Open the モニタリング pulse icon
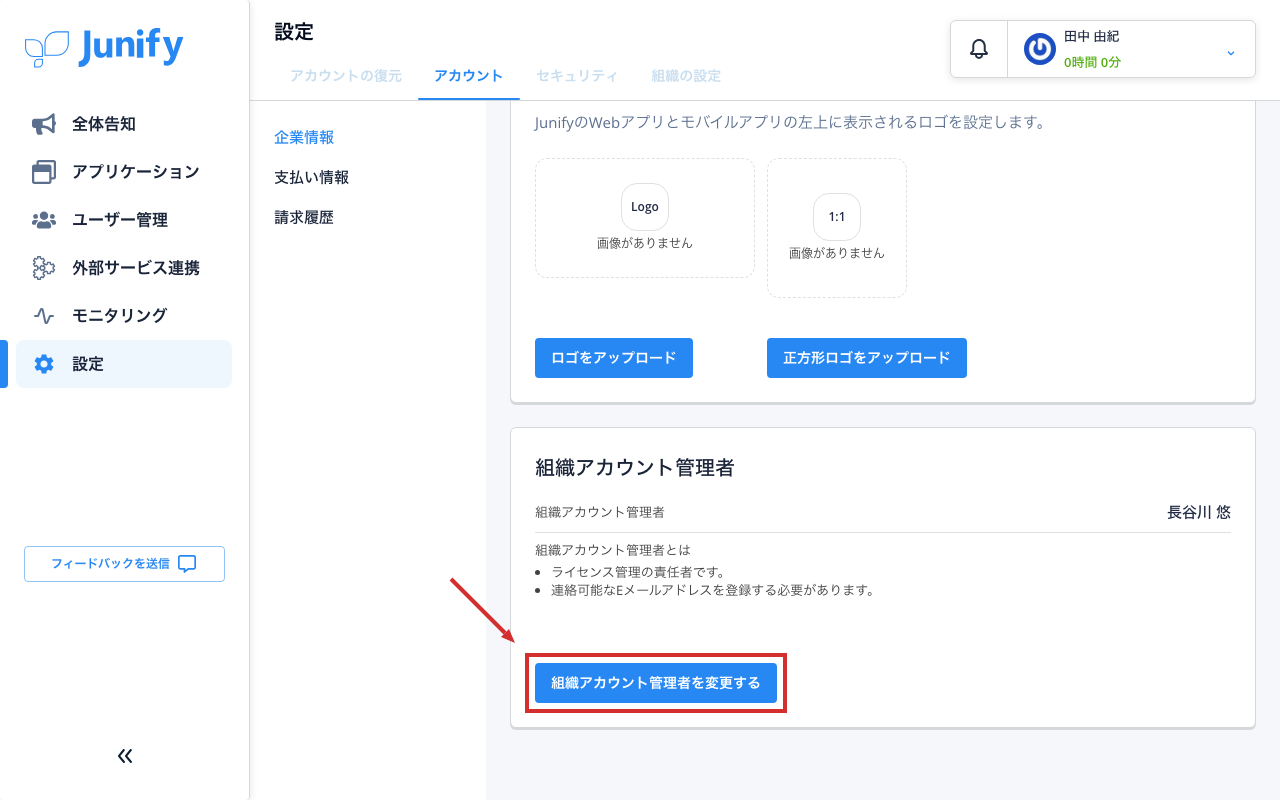Viewport: 1280px width, 800px height. 44,316
